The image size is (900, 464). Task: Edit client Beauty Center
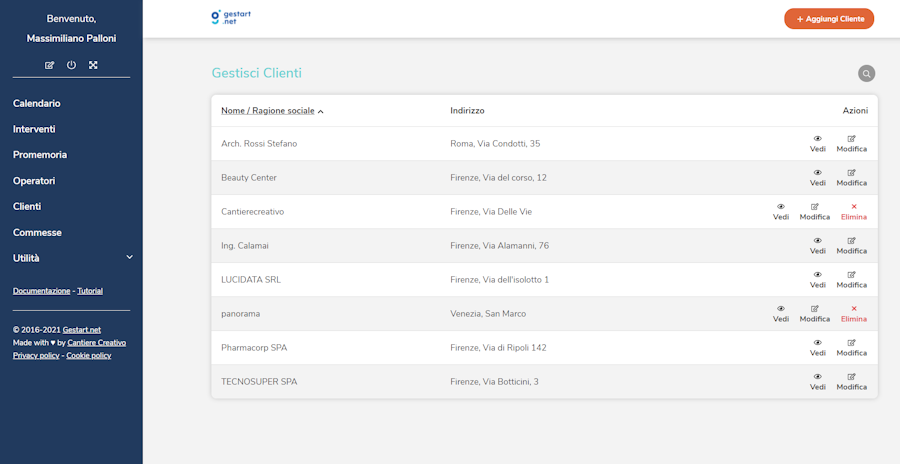[851, 177]
